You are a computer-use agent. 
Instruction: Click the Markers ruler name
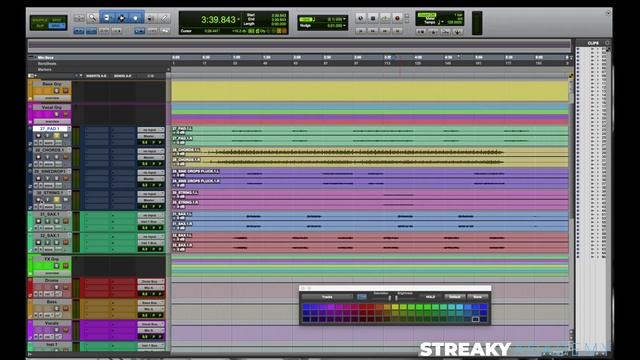pyautogui.click(x=45, y=69)
